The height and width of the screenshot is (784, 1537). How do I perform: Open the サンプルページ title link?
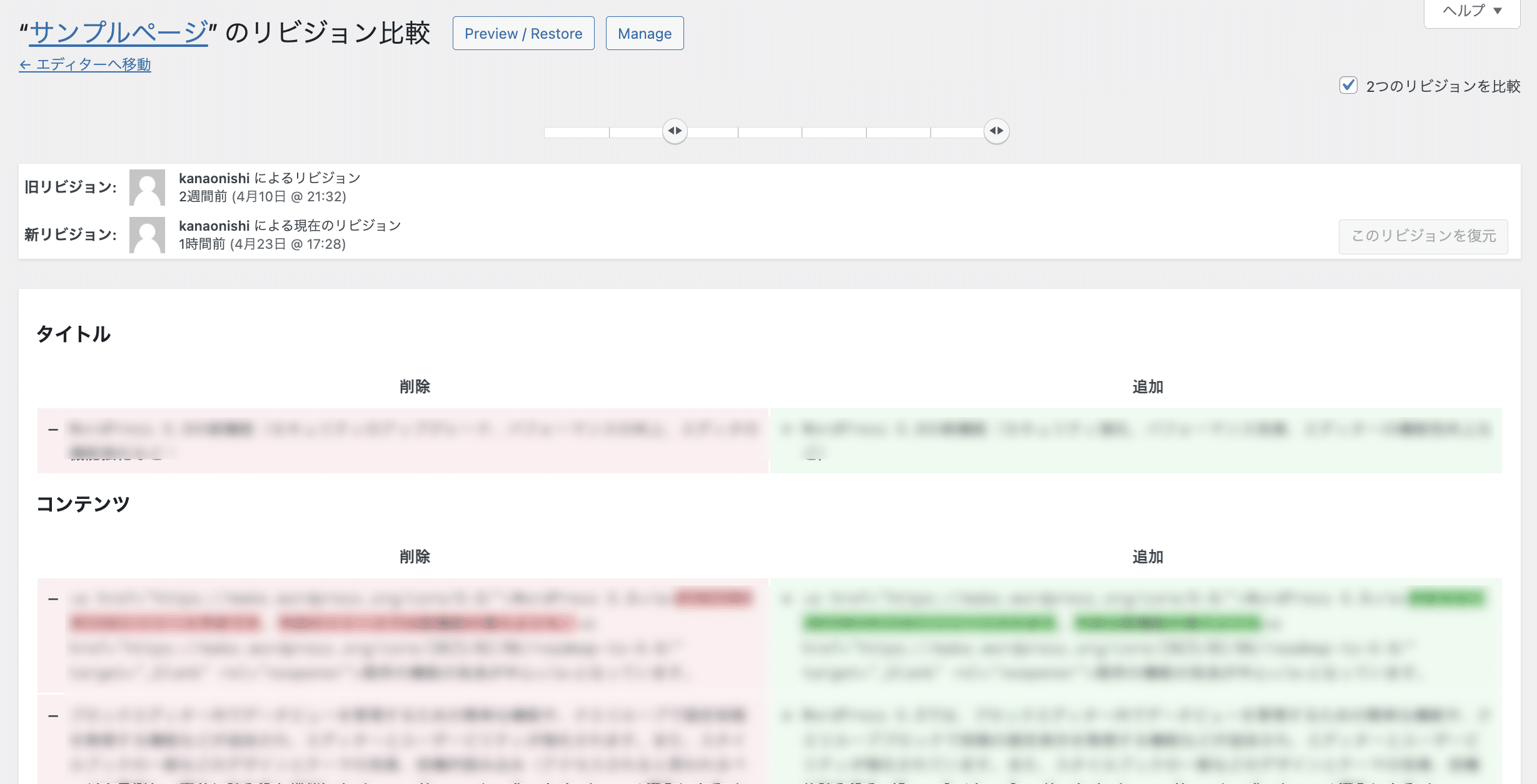(119, 33)
